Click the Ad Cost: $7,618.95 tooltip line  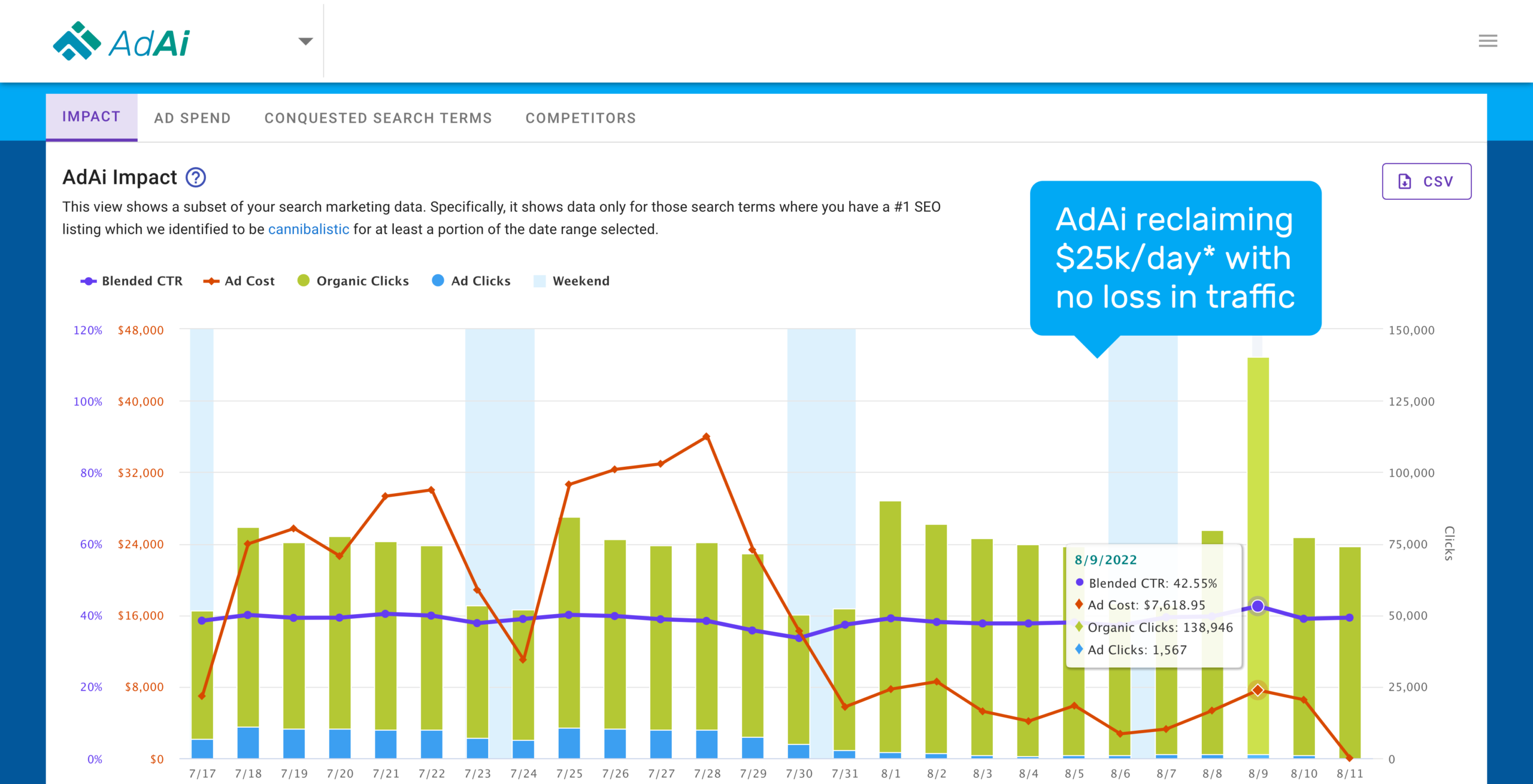[1140, 605]
